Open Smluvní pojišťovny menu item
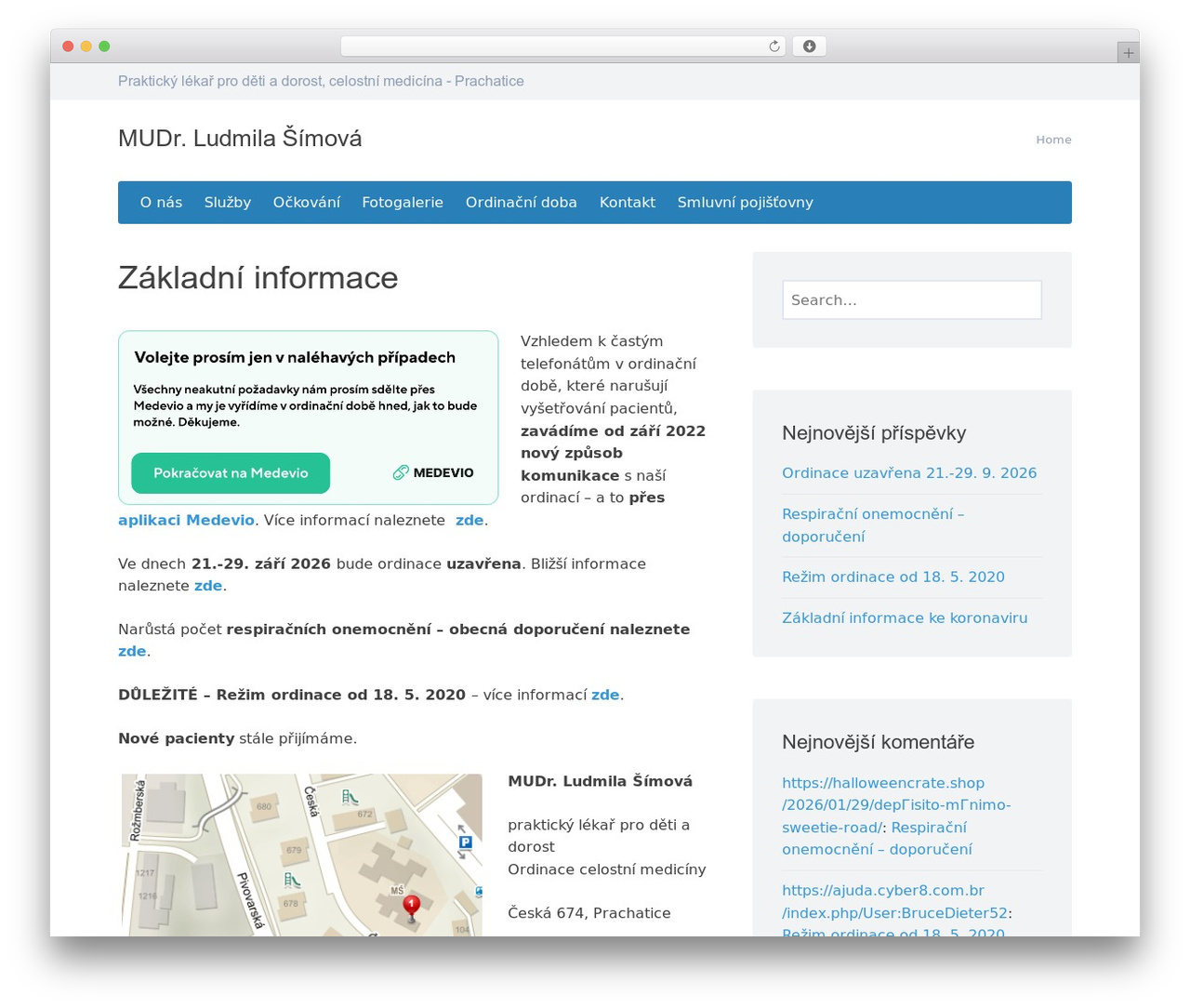This screenshot has height=1008, width=1190. (746, 203)
